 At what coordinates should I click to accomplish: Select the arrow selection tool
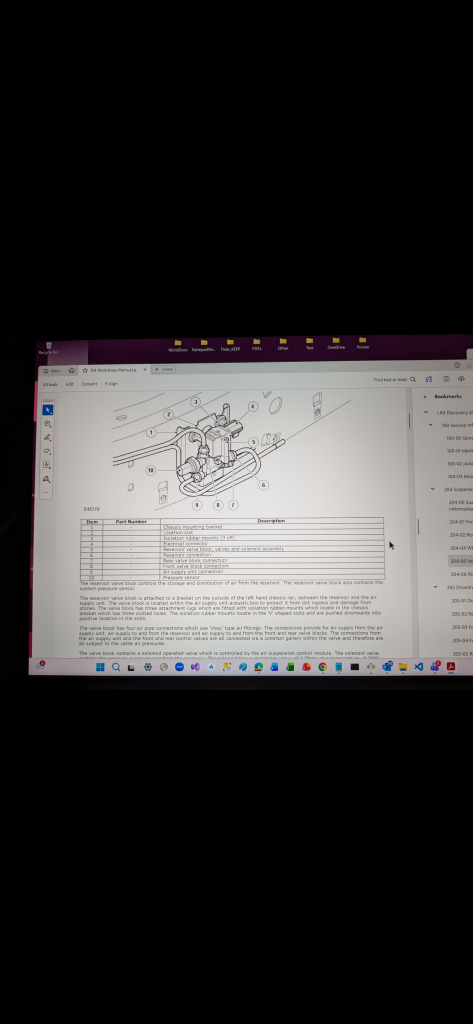(x=48, y=410)
